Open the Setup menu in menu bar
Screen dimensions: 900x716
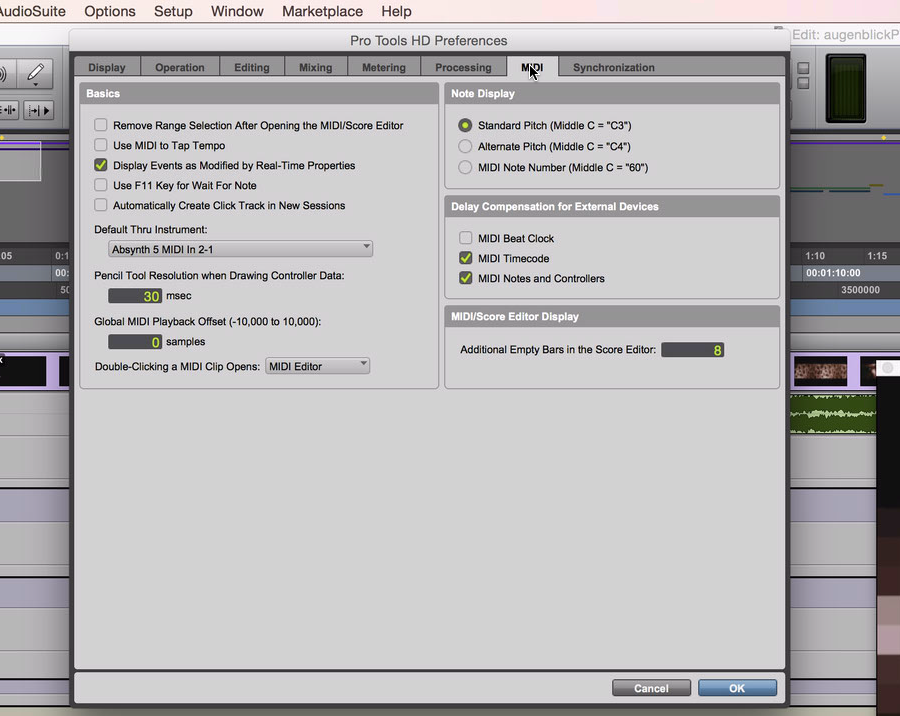[x=173, y=11]
